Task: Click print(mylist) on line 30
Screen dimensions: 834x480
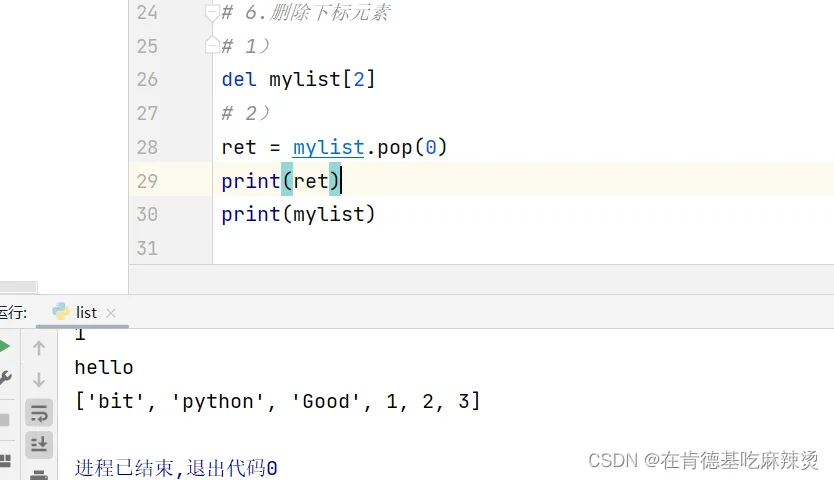Action: pyautogui.click(x=298, y=214)
